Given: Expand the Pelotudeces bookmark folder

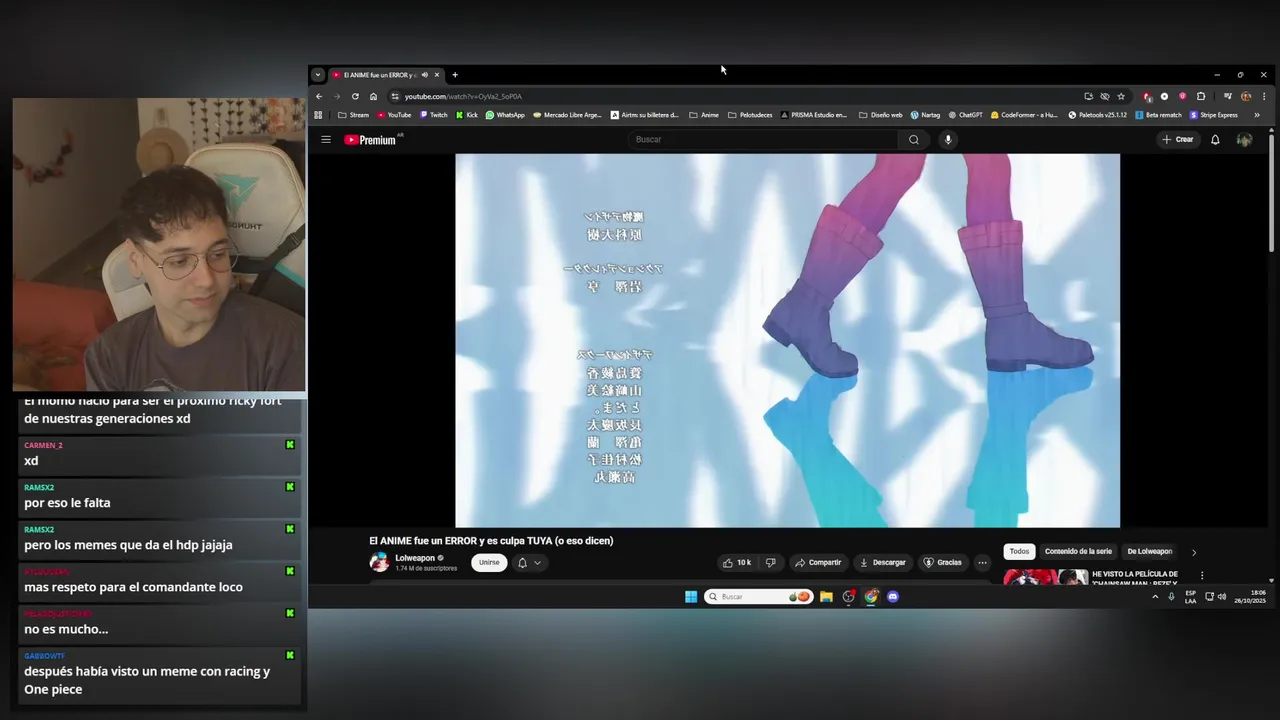Looking at the screenshot, I should tap(750, 115).
